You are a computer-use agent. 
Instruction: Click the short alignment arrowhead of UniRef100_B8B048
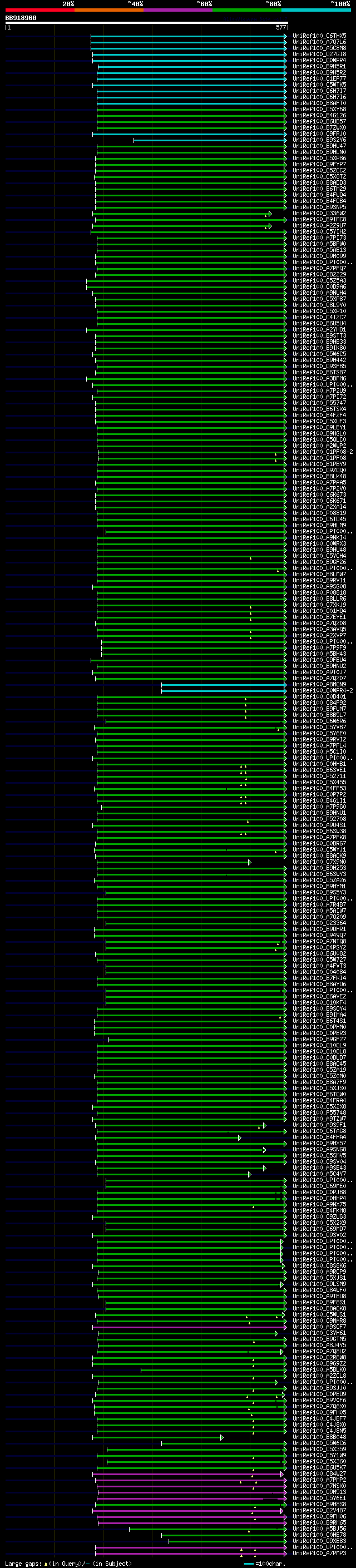click(x=222, y=1438)
